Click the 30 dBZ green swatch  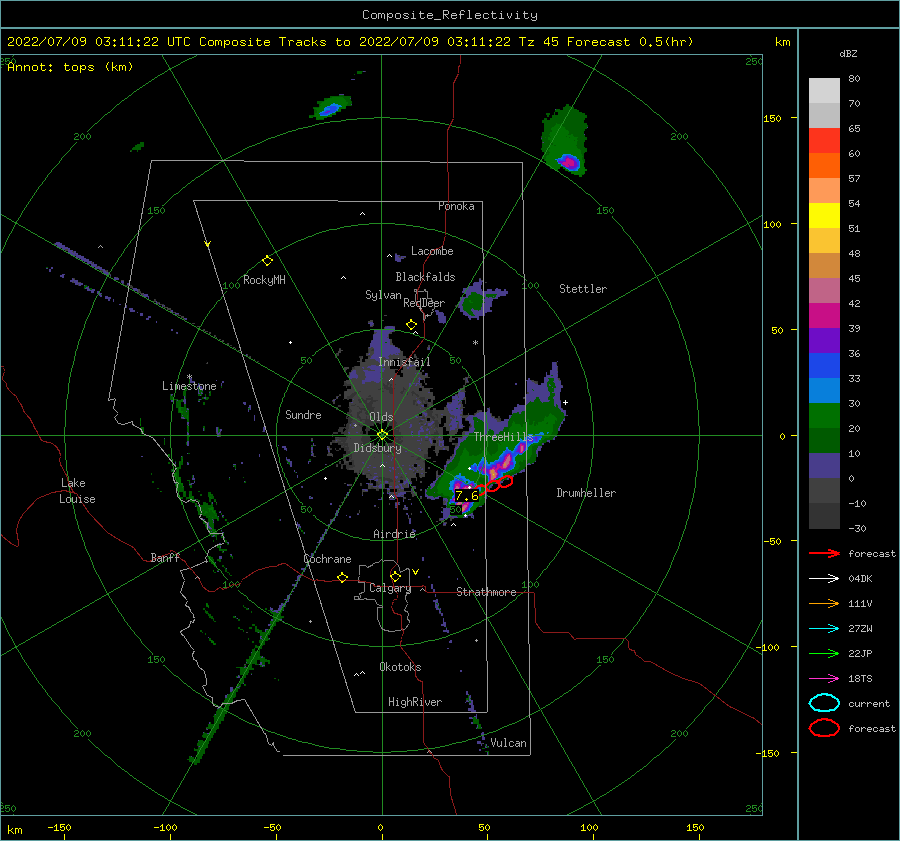824,415
